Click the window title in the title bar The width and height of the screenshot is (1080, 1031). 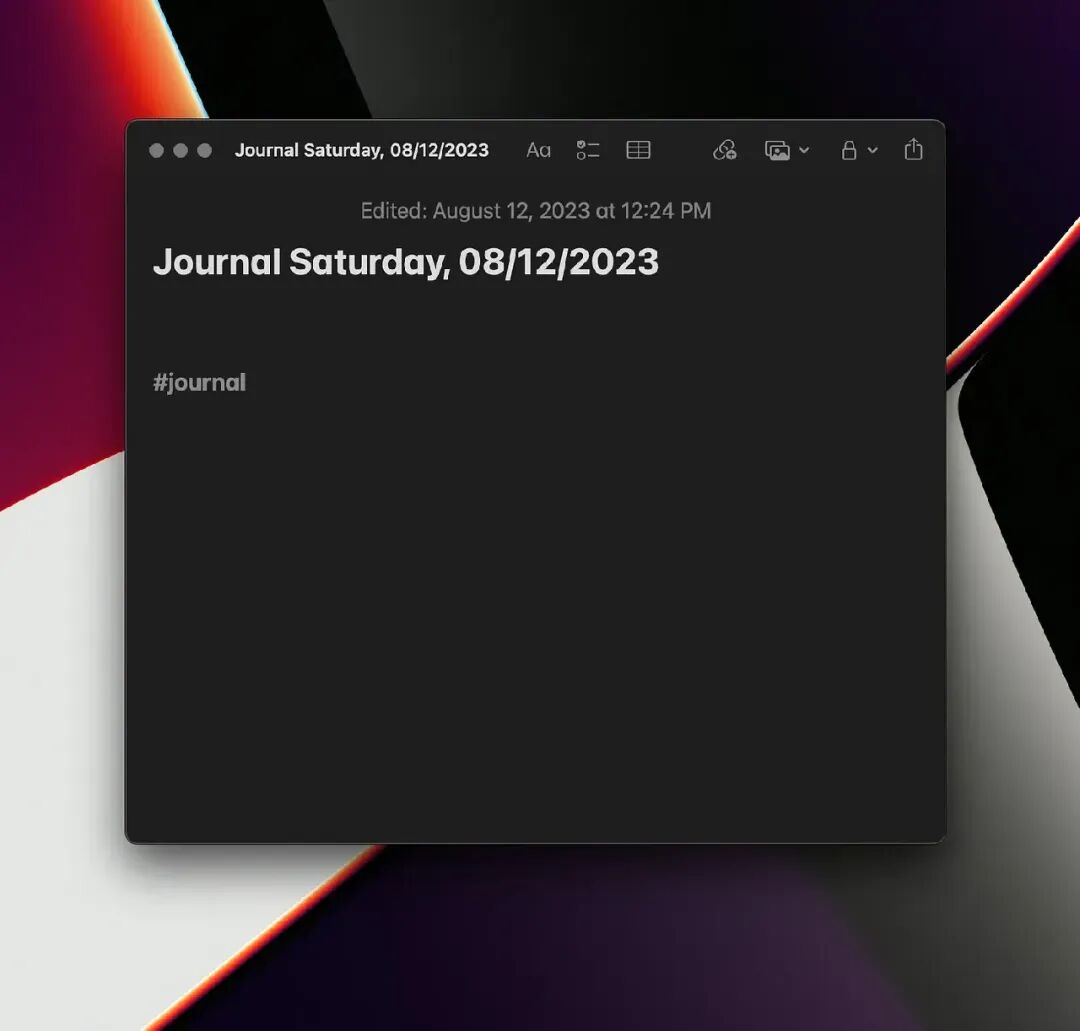click(x=361, y=150)
